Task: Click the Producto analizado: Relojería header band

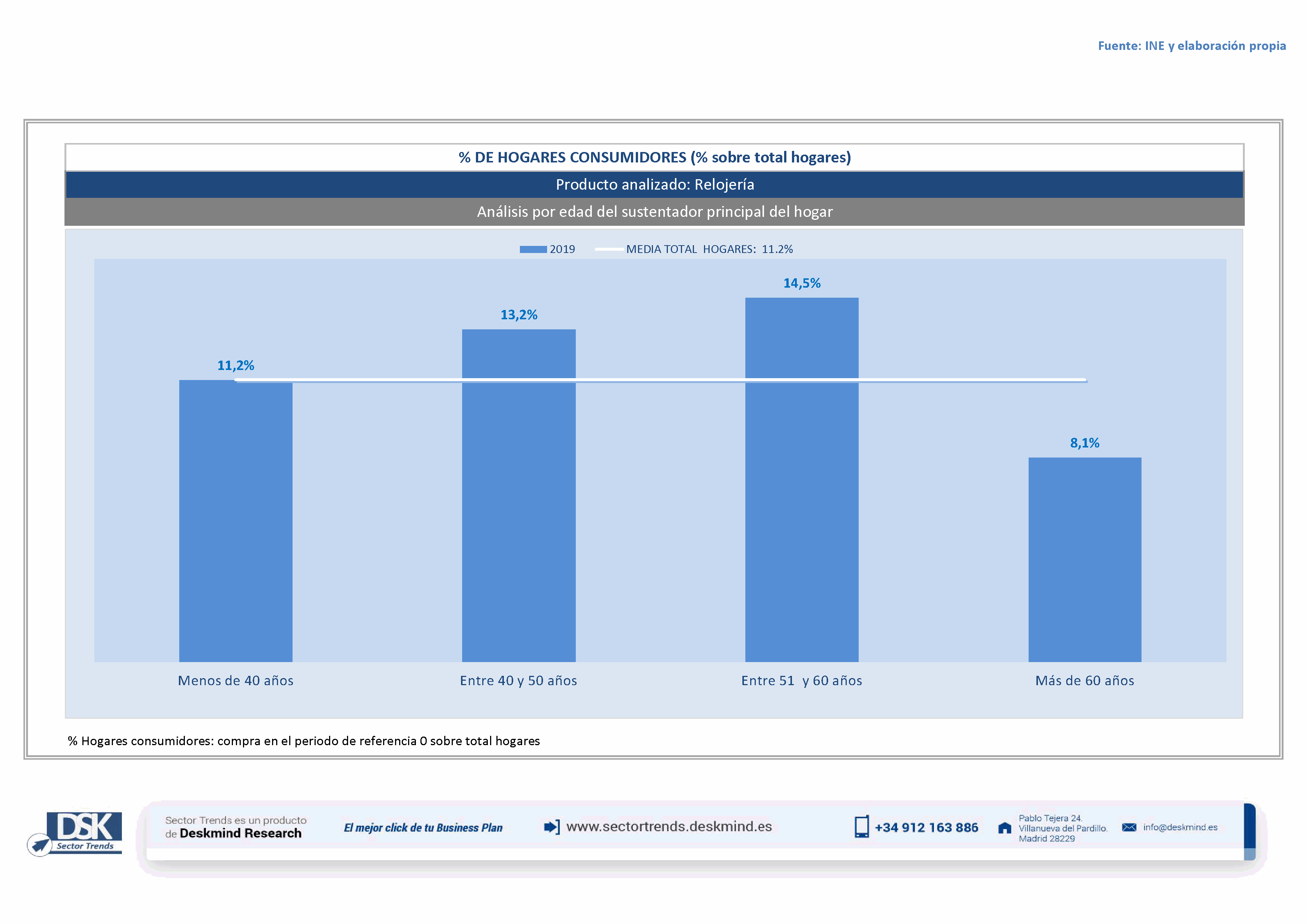Action: pos(655,185)
